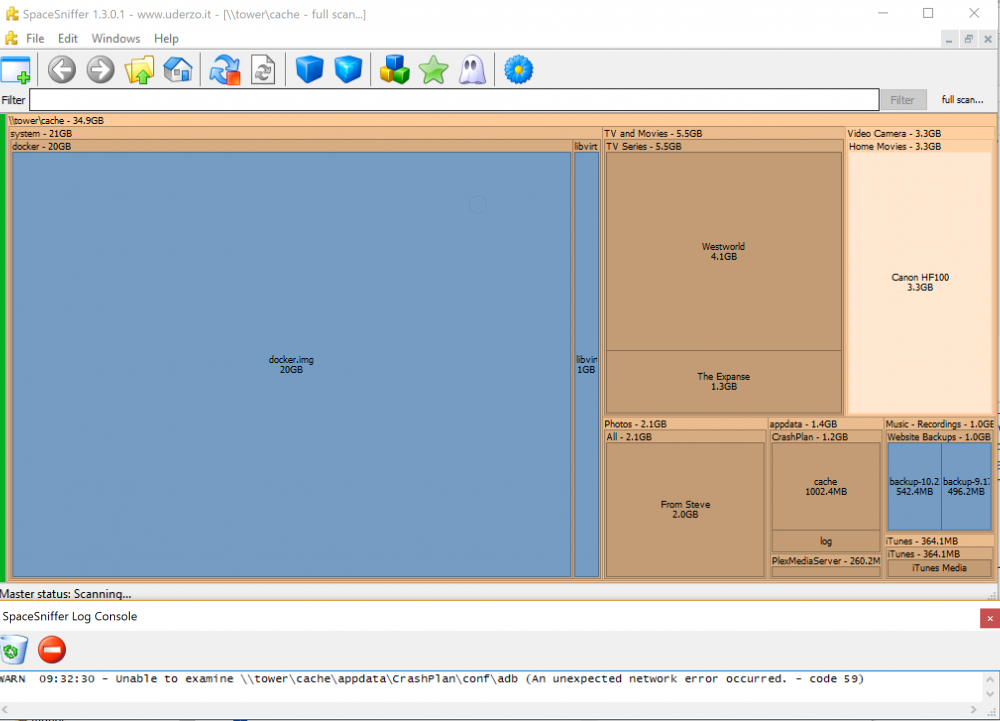
Task: Clear the log with the recycle bin icon
Action: tap(15, 650)
